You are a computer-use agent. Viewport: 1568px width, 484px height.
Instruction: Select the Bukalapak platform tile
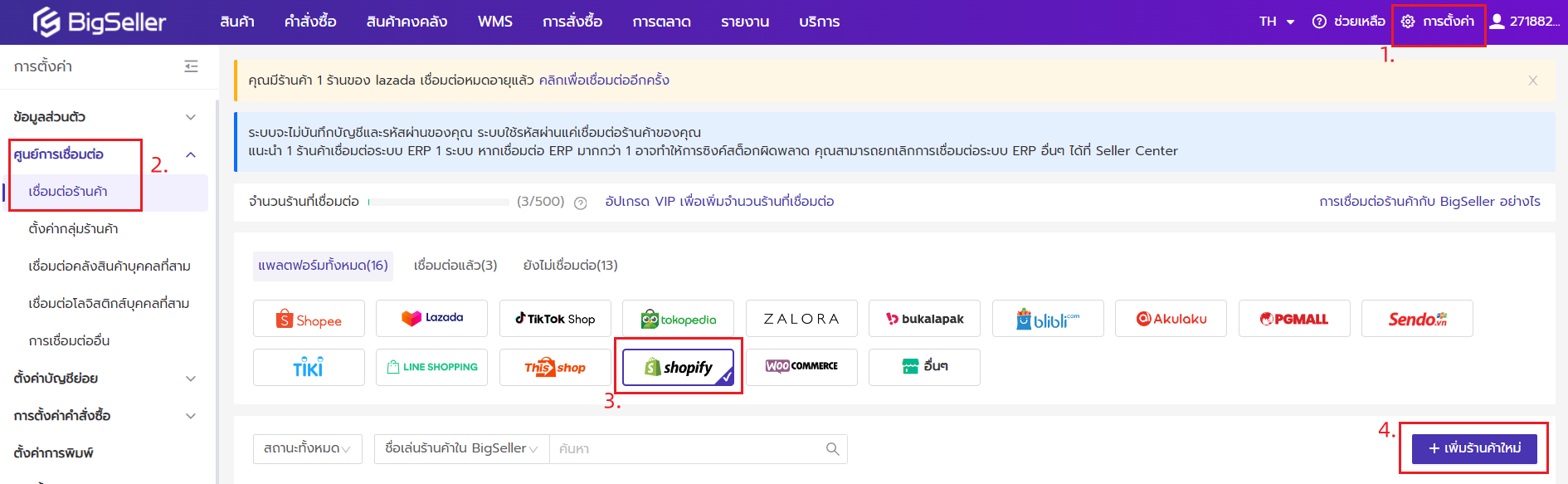tap(924, 319)
